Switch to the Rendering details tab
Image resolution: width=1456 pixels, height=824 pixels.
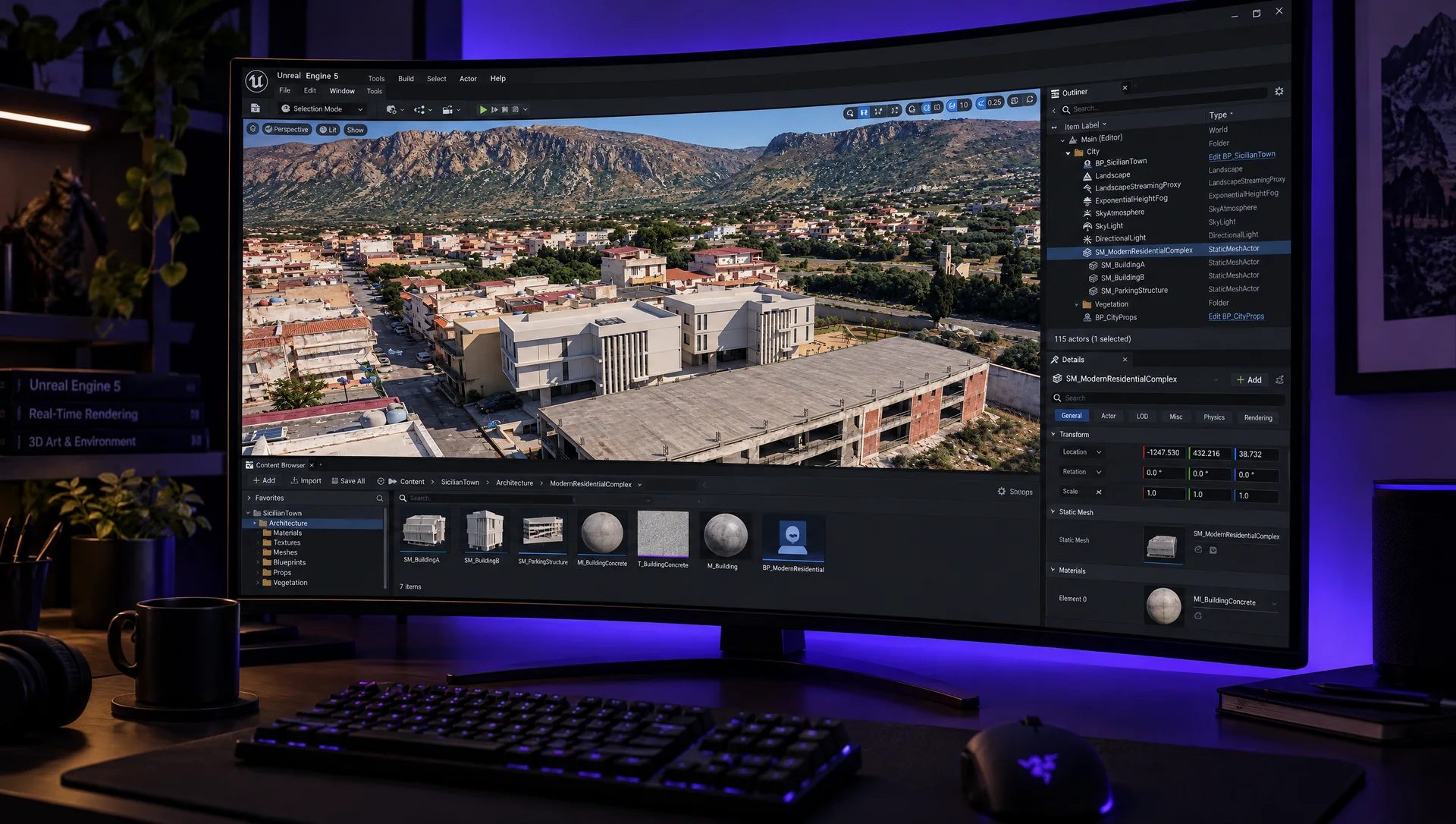(1258, 418)
